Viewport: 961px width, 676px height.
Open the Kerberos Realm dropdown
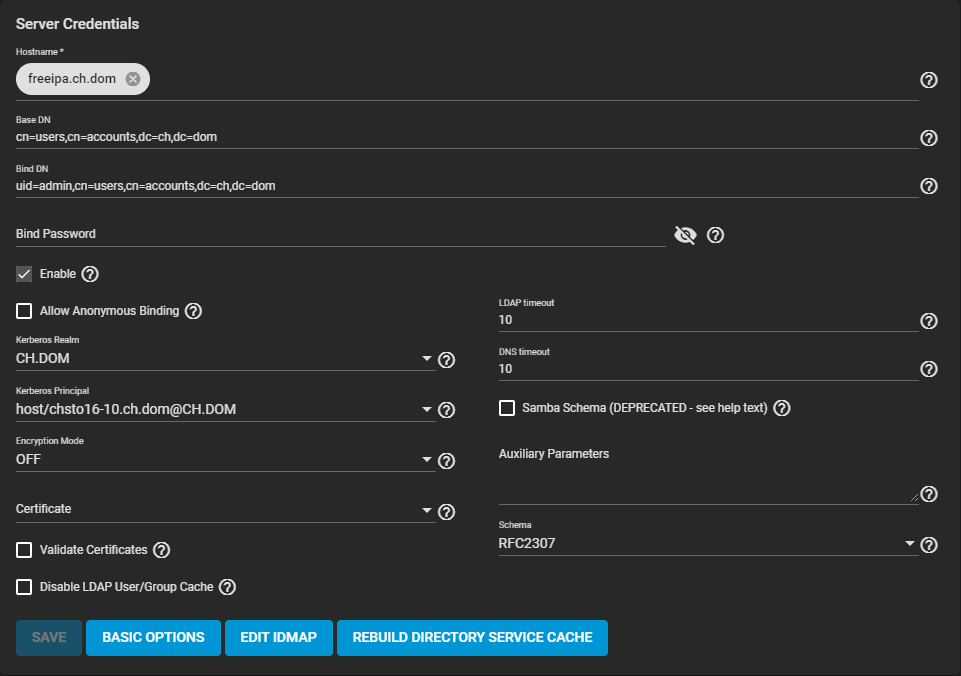coord(225,359)
